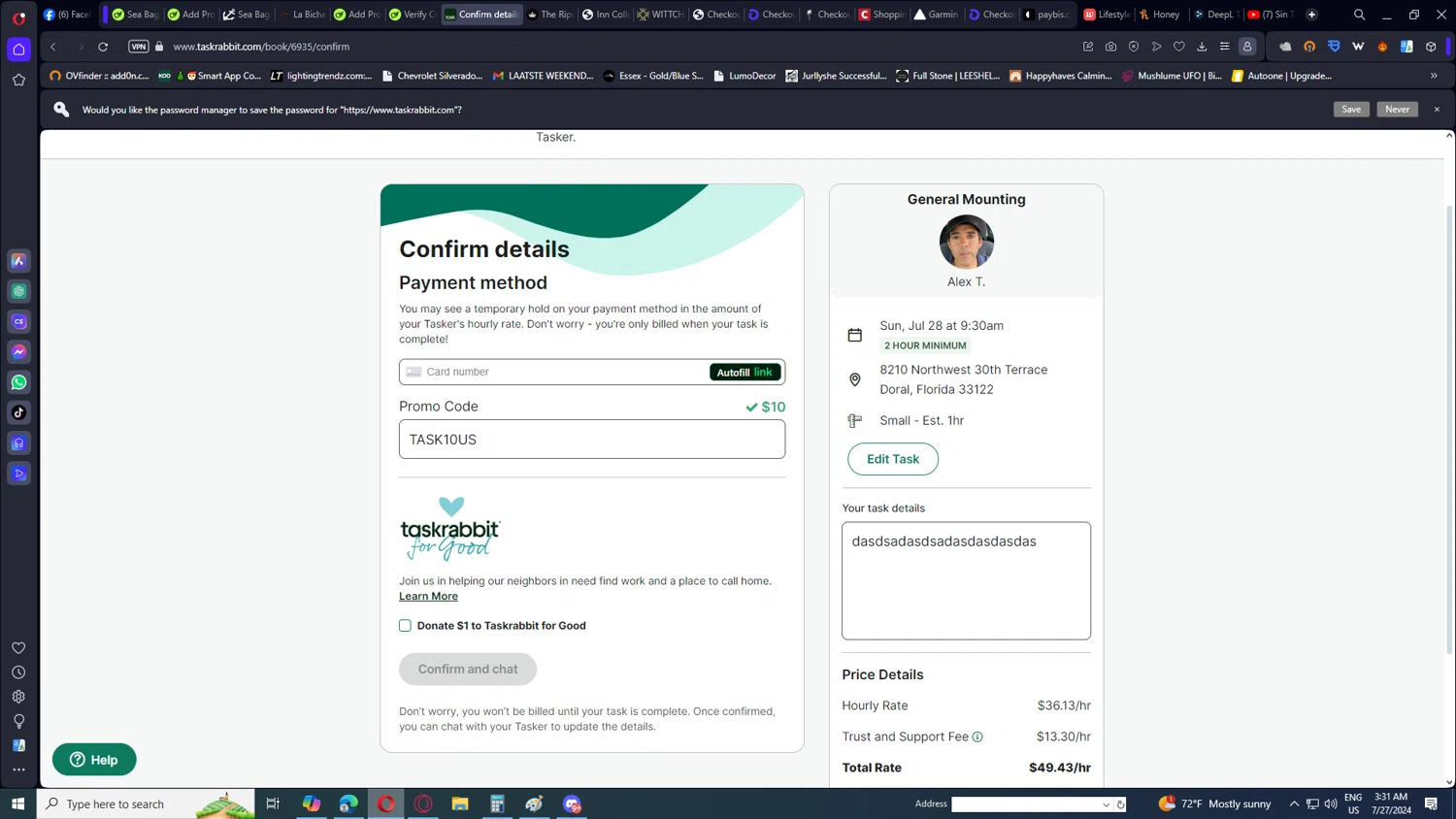Open the profile icon in the toolbar

tap(1247, 47)
